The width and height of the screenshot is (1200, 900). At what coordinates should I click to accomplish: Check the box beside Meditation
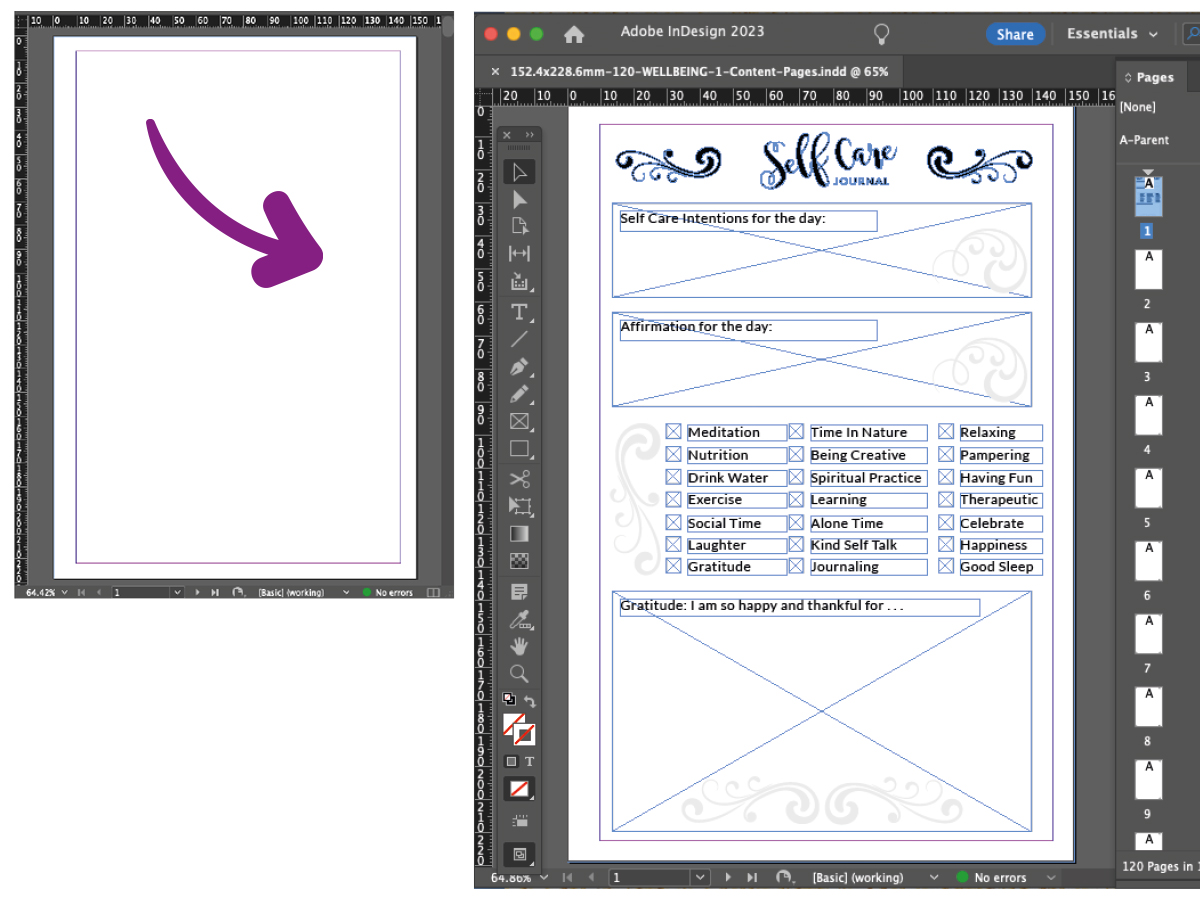point(674,432)
